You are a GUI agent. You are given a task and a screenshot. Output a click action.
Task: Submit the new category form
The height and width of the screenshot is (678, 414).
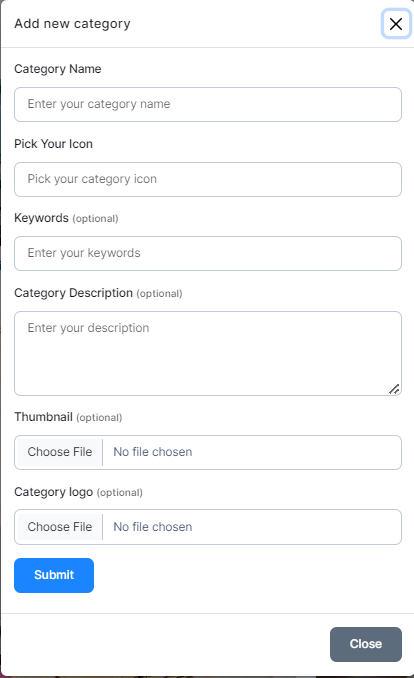click(54, 575)
